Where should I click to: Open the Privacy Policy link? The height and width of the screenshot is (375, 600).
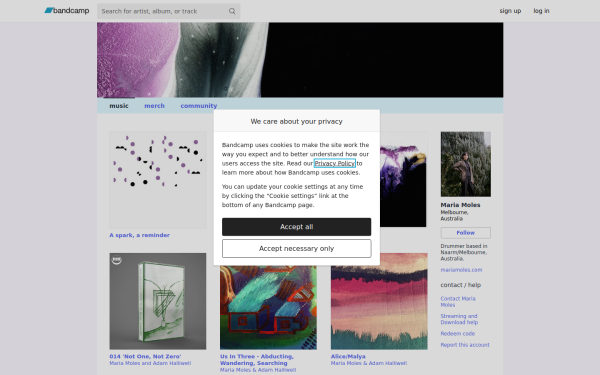coord(334,163)
